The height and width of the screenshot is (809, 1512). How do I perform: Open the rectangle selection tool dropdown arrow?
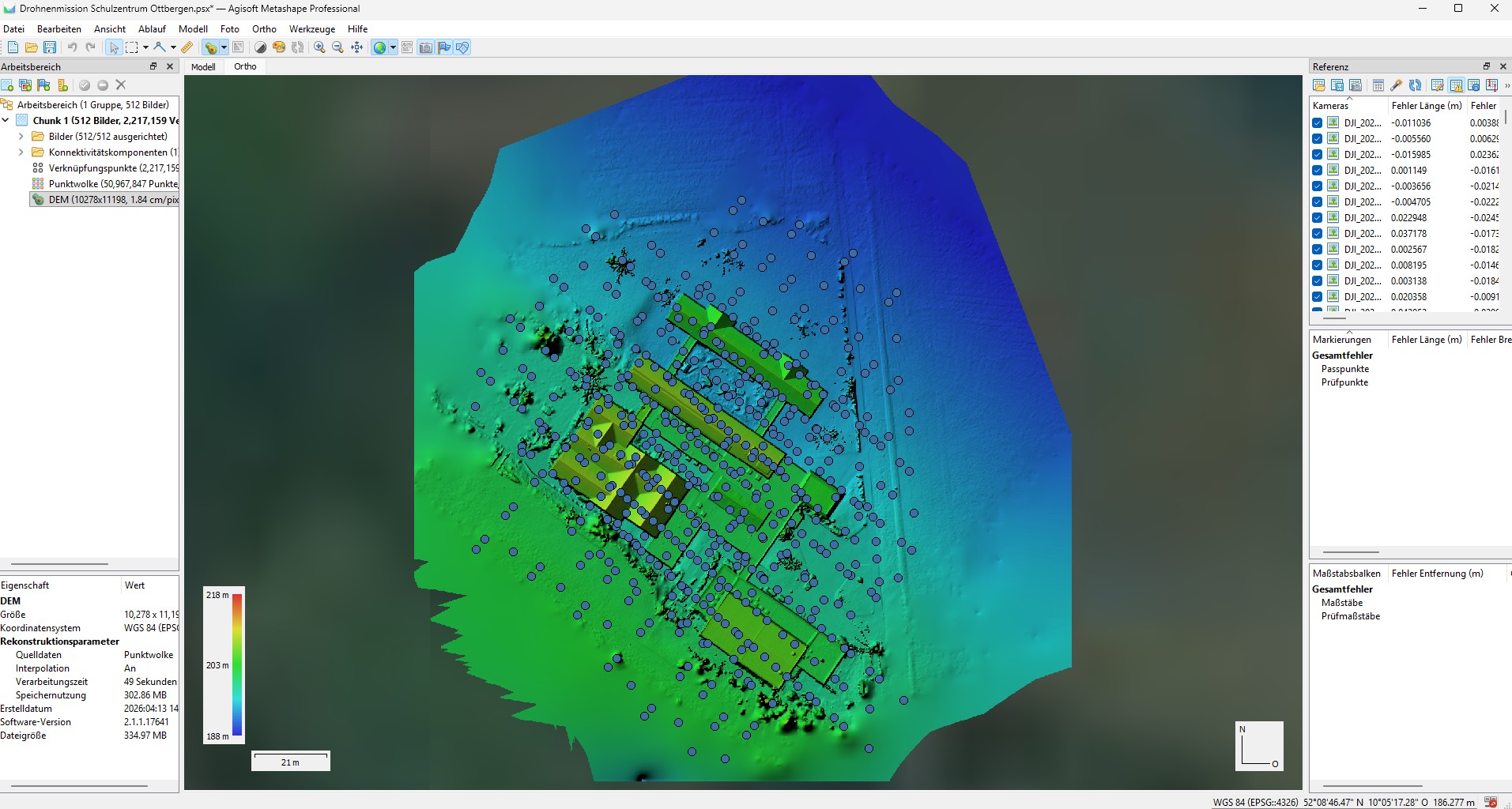tap(145, 47)
